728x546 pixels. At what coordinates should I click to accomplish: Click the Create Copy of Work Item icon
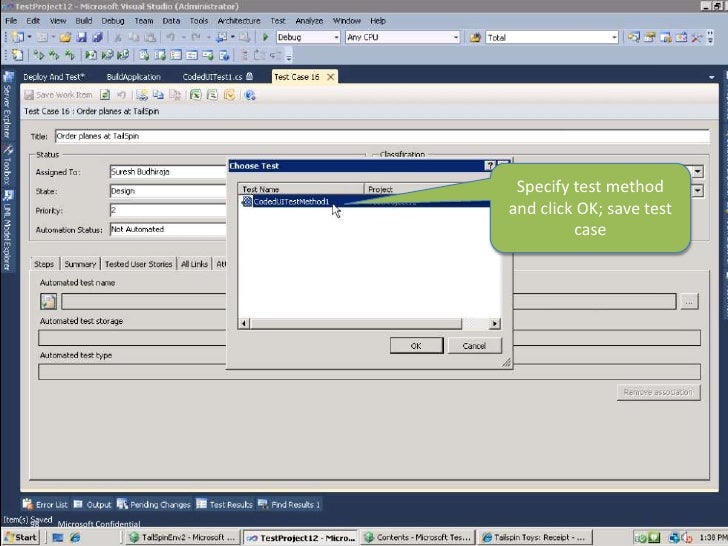[158, 95]
